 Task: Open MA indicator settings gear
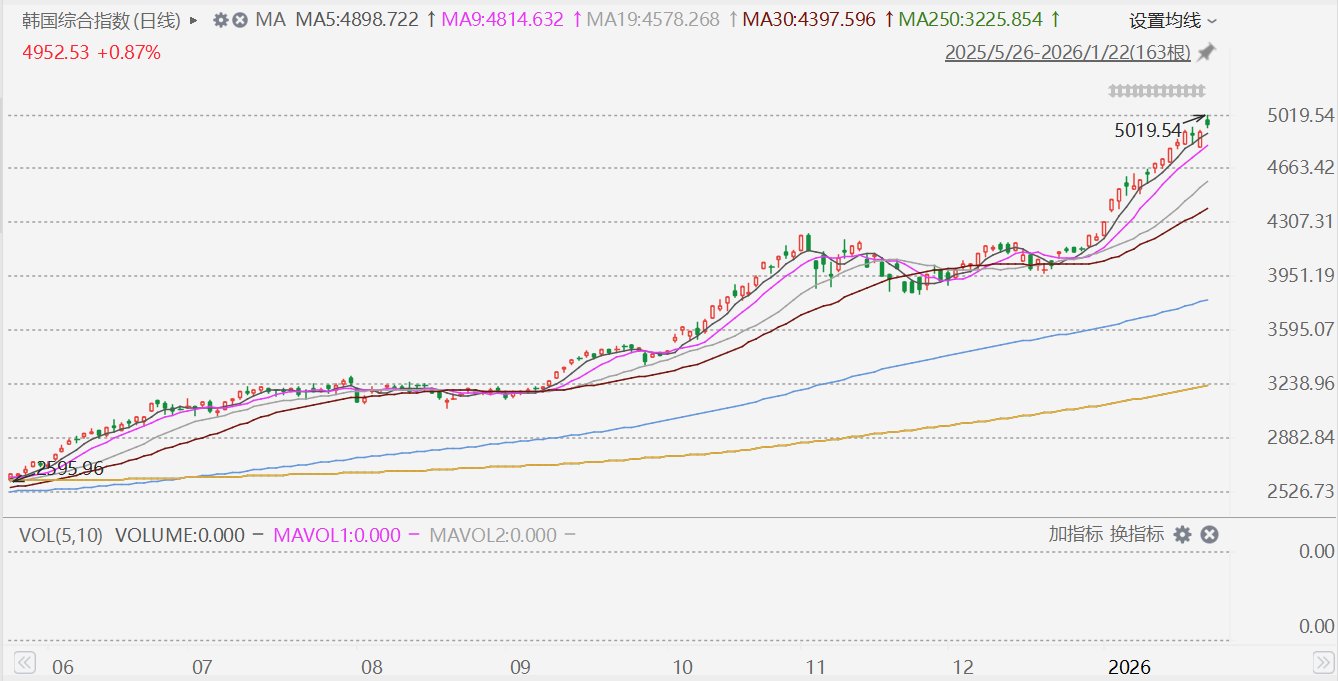click(220, 20)
